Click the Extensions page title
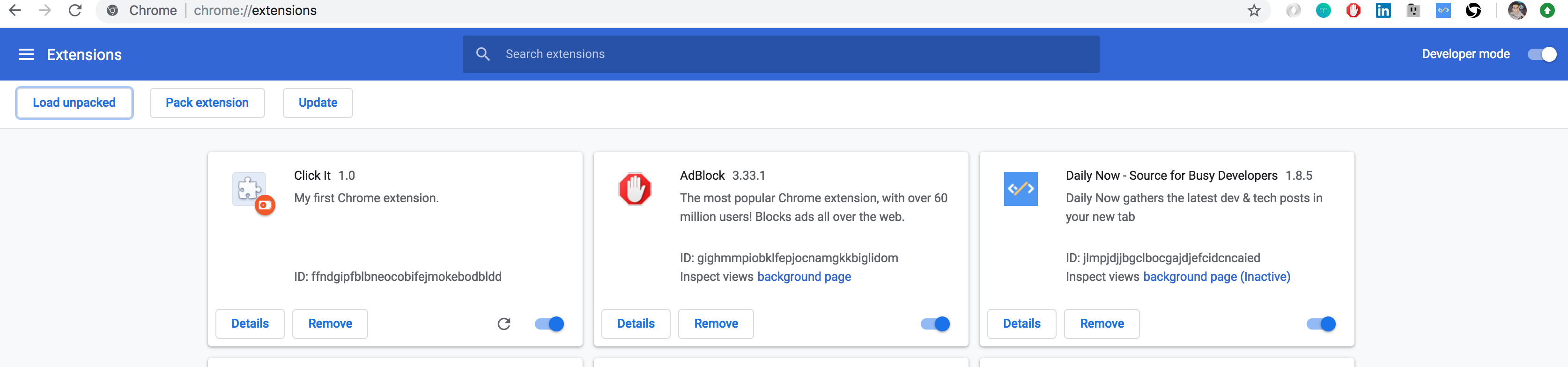The image size is (1568, 367). click(x=84, y=55)
